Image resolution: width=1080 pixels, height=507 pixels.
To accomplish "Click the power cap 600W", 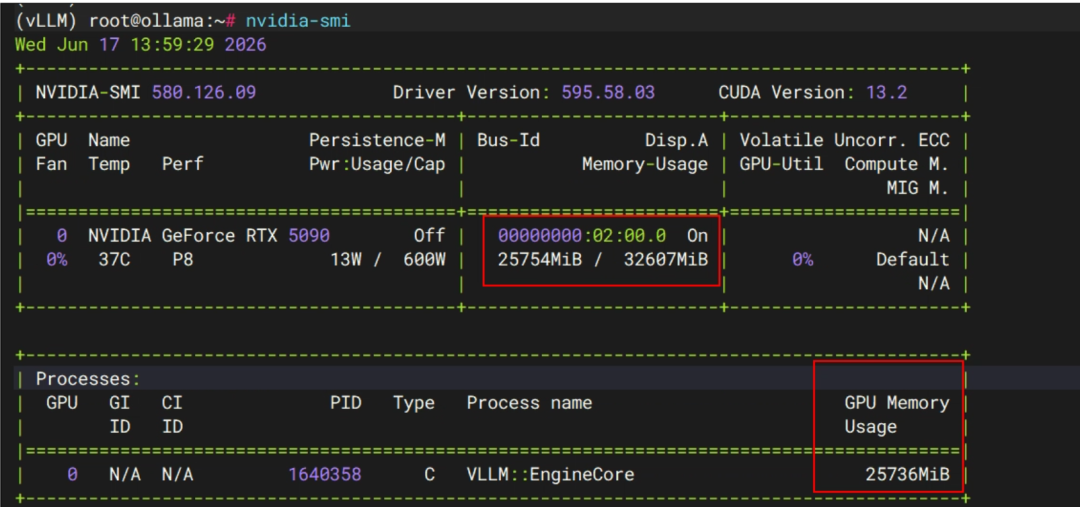I will coord(424,260).
